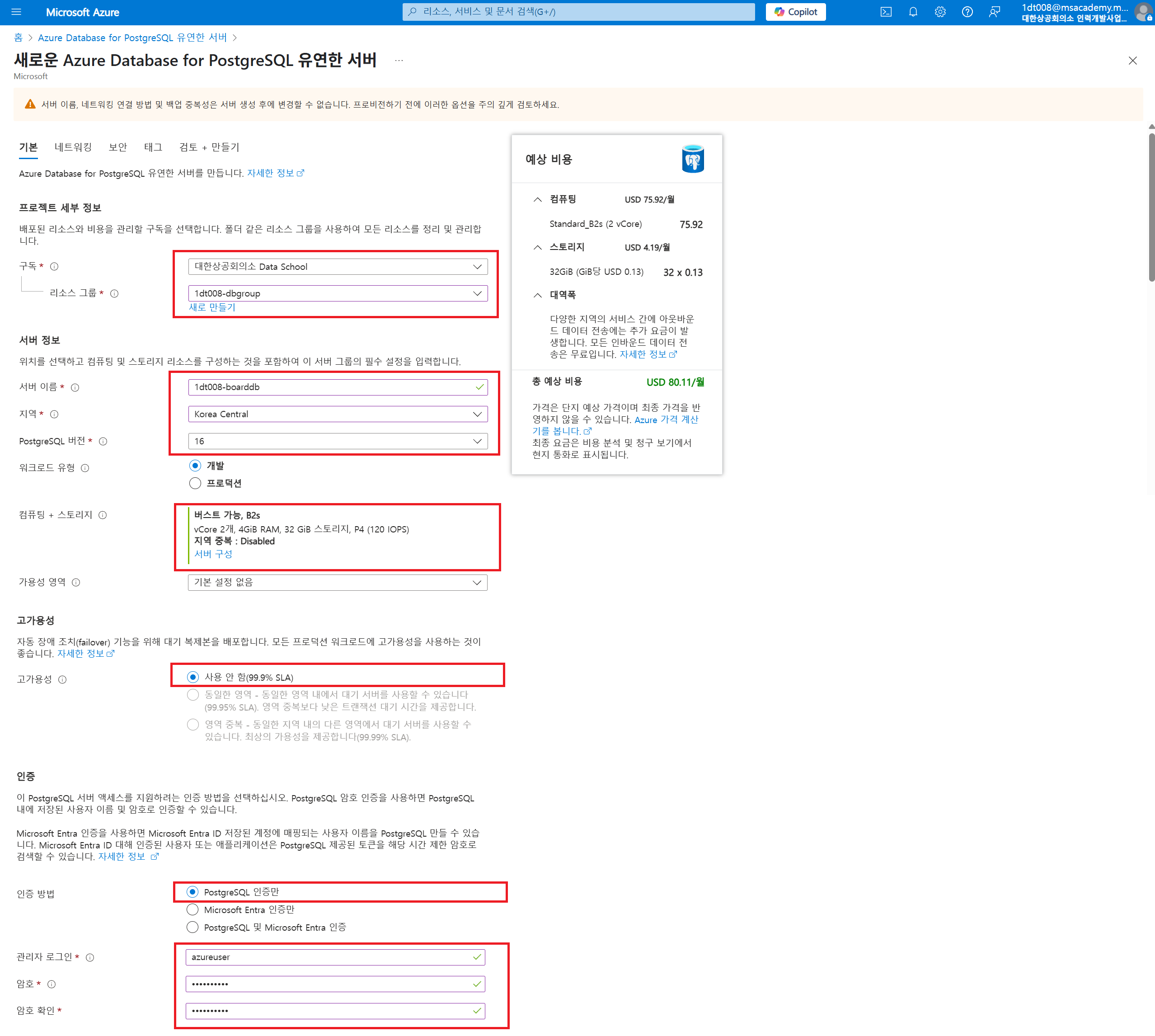Select the 개발 workload type
Image resolution: width=1155 pixels, height=1036 pixels.
point(195,466)
